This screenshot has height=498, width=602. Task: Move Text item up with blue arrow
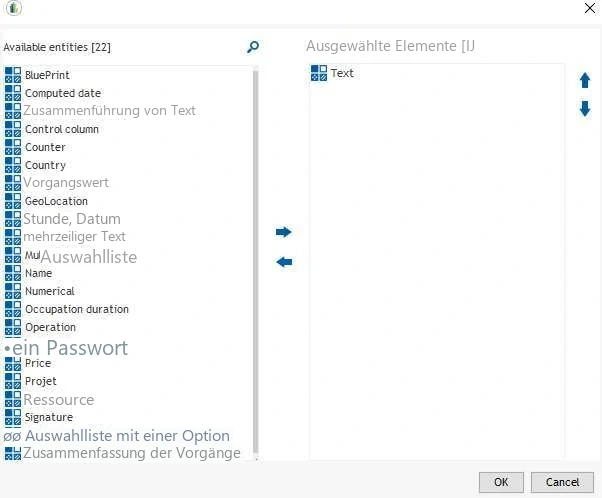coord(585,81)
